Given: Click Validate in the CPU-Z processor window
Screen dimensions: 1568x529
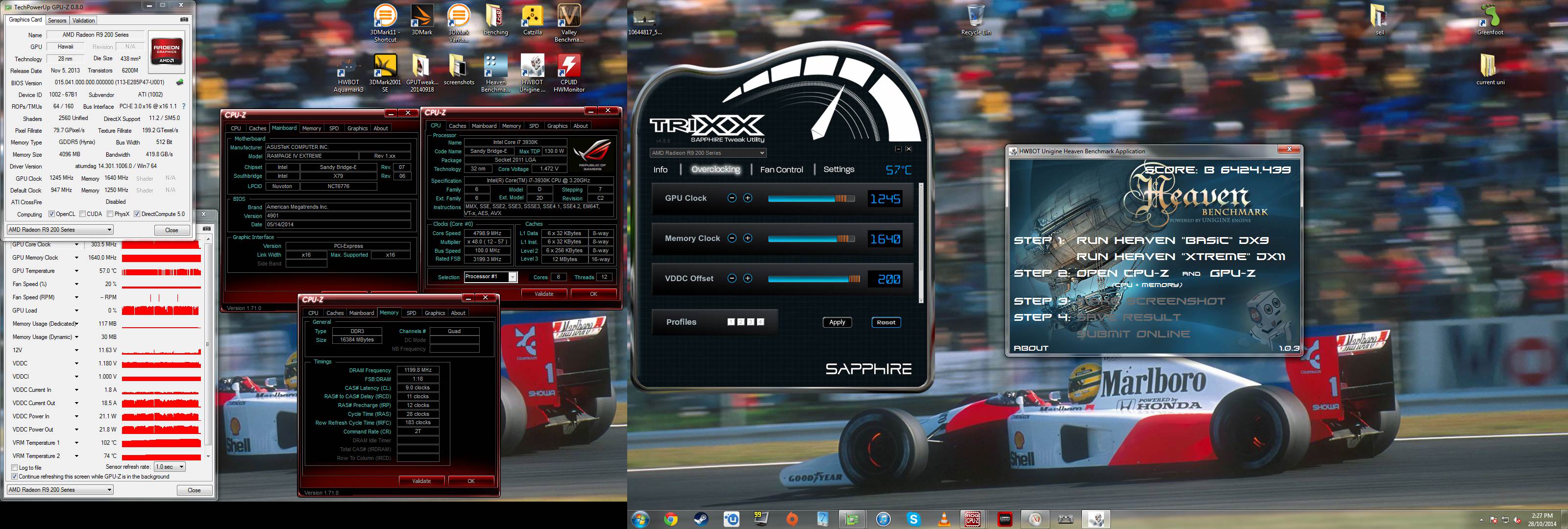Looking at the screenshot, I should [544, 293].
